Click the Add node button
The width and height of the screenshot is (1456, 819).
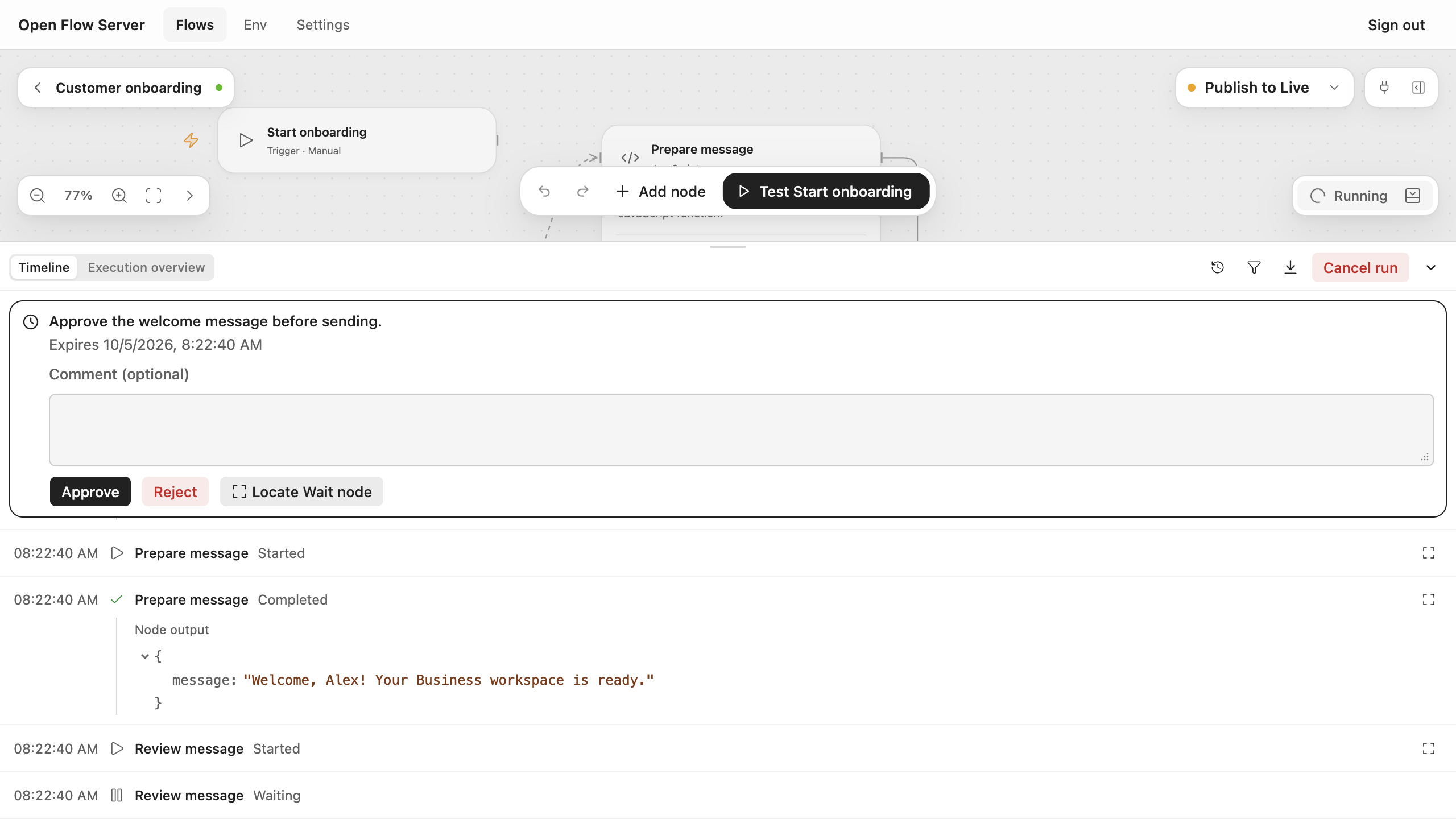pyautogui.click(x=661, y=192)
